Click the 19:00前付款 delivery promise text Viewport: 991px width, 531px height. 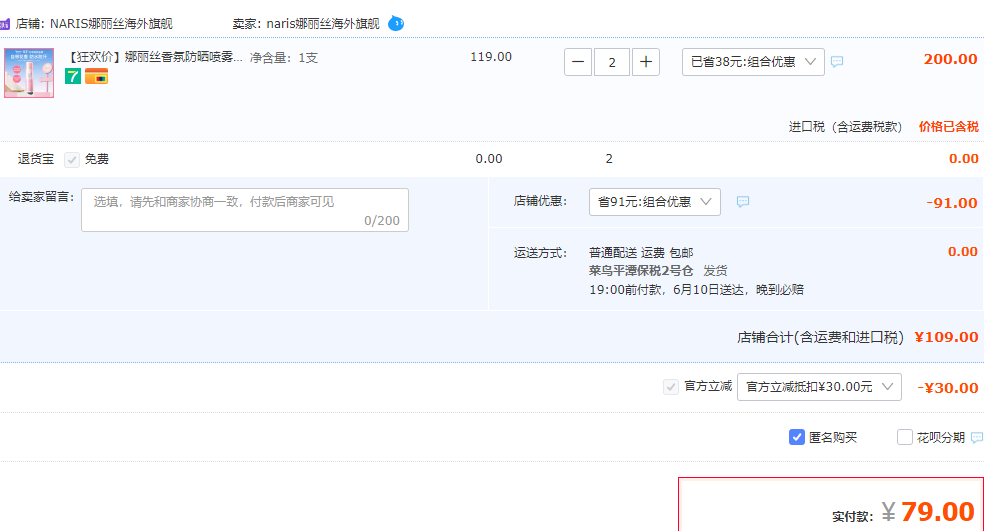point(696,290)
